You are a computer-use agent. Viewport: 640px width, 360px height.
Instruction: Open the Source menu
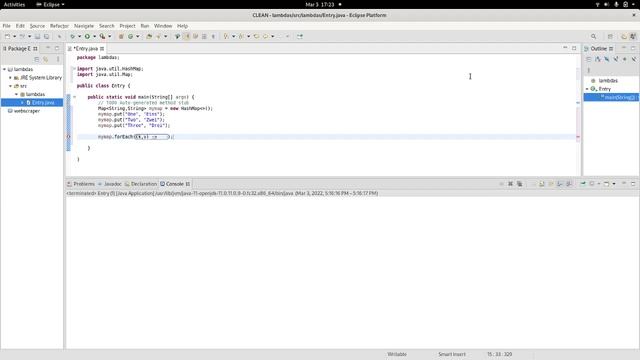(x=37, y=26)
